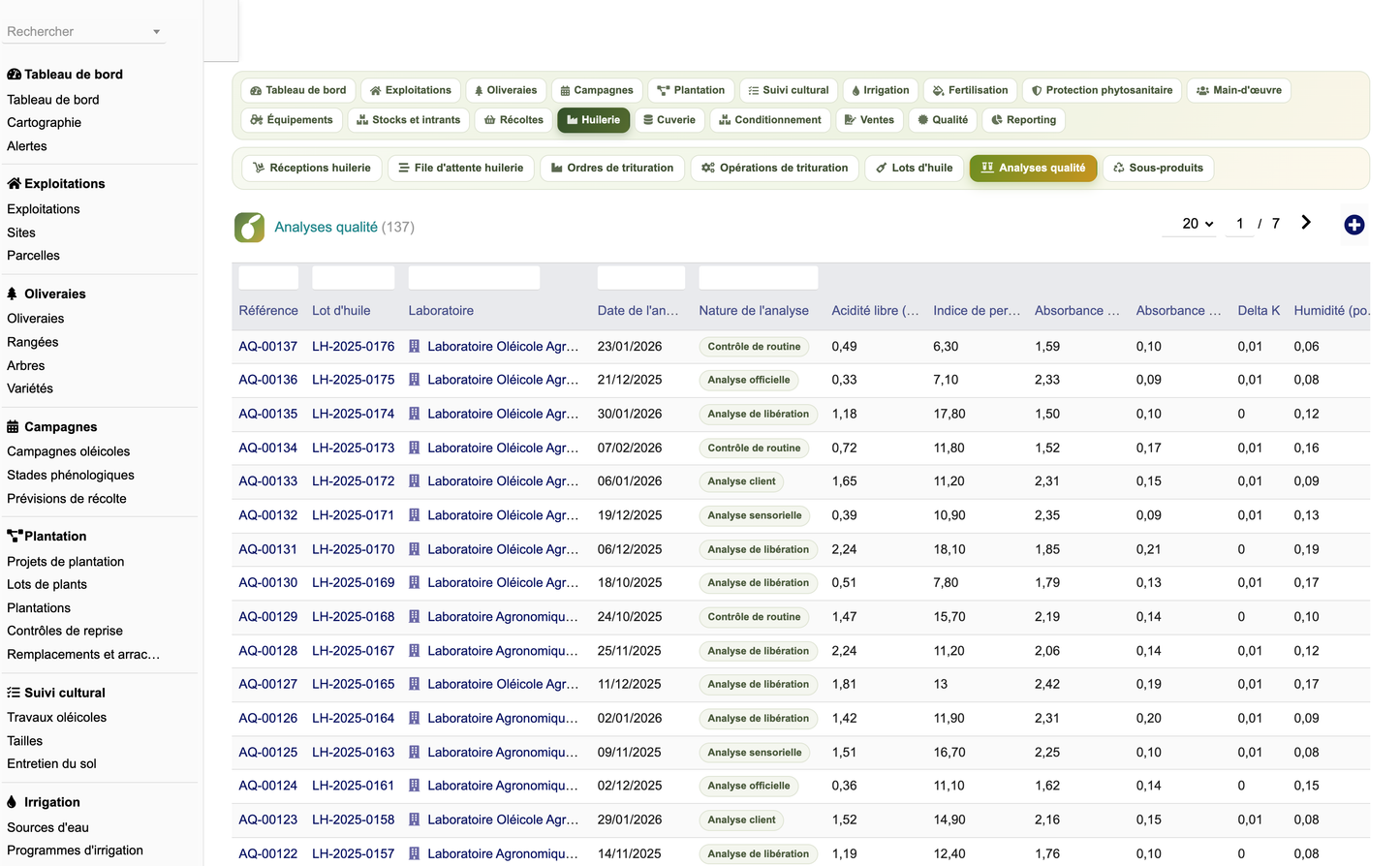The height and width of the screenshot is (866, 1400).
Task: Switch to the Oliveraies top tab
Action: click(x=506, y=90)
